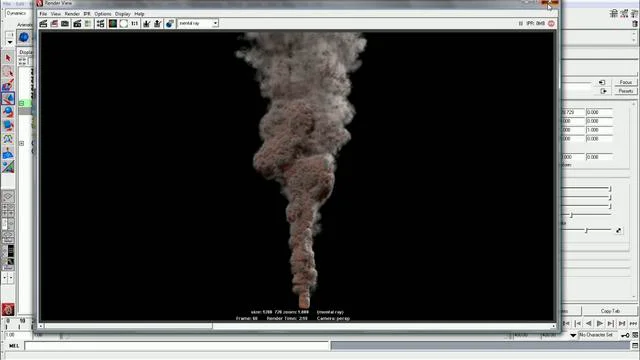
Task: Open the shelf tab arrow menu in Maya
Action: [x=10, y=42]
